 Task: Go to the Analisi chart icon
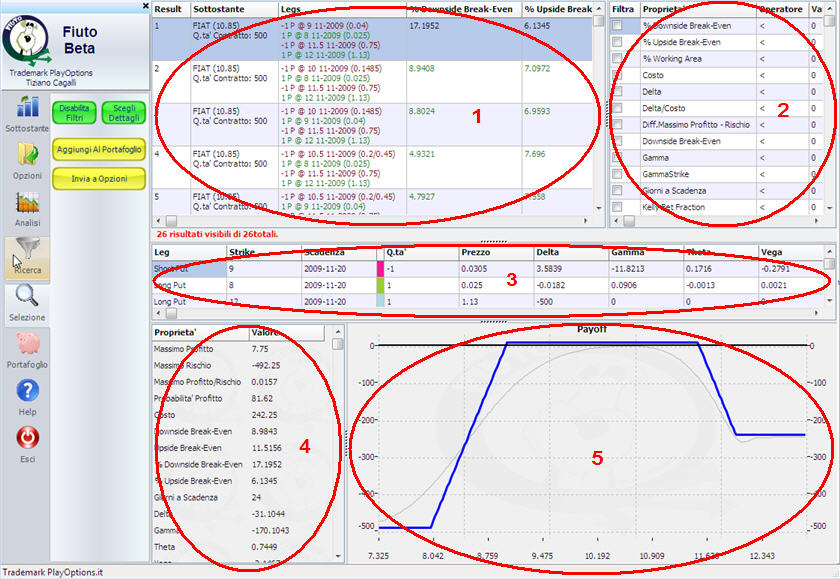(x=27, y=205)
